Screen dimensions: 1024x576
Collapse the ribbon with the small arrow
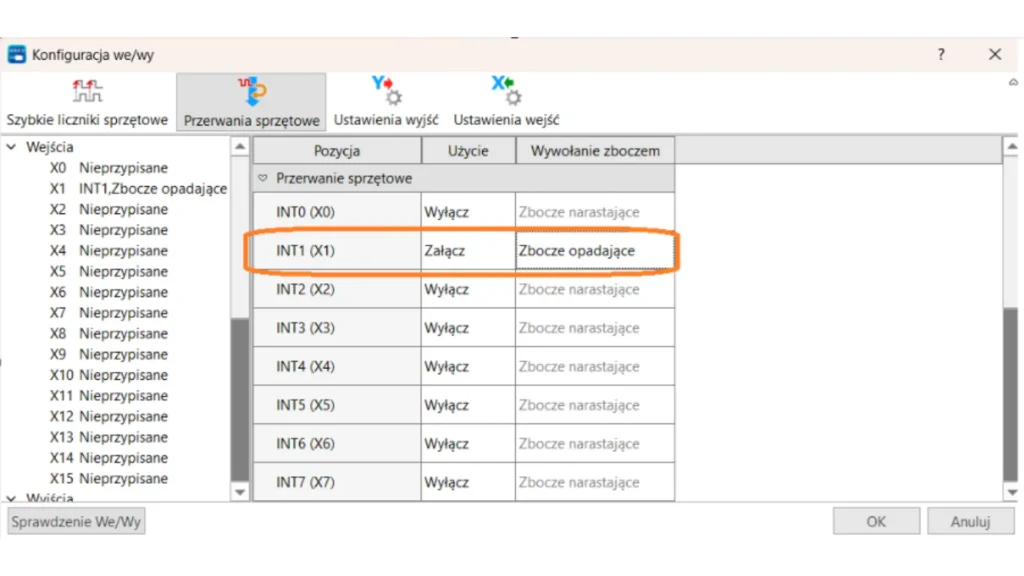point(1013,82)
